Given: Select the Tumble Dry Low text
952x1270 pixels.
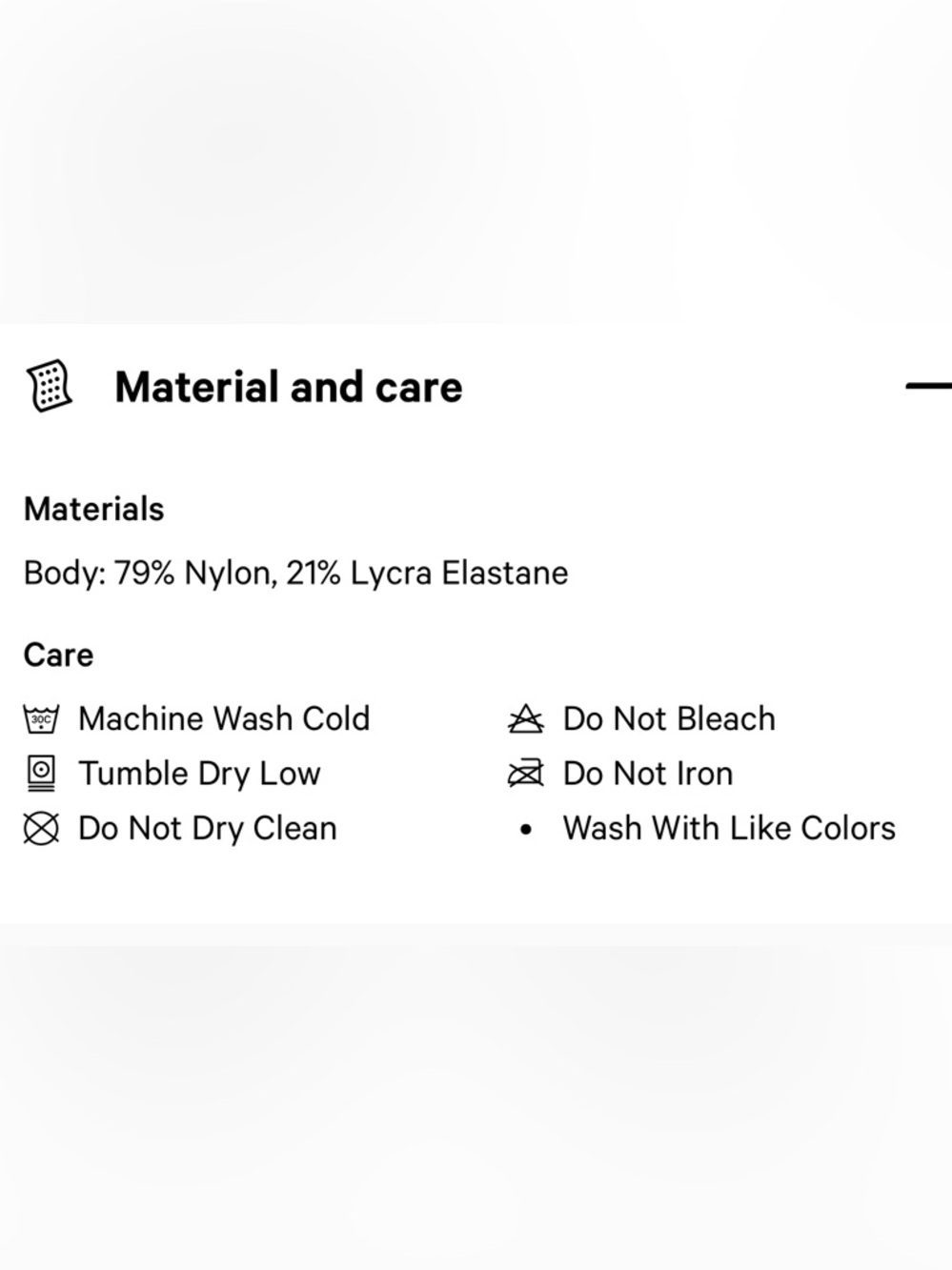Looking at the screenshot, I should coord(199,774).
